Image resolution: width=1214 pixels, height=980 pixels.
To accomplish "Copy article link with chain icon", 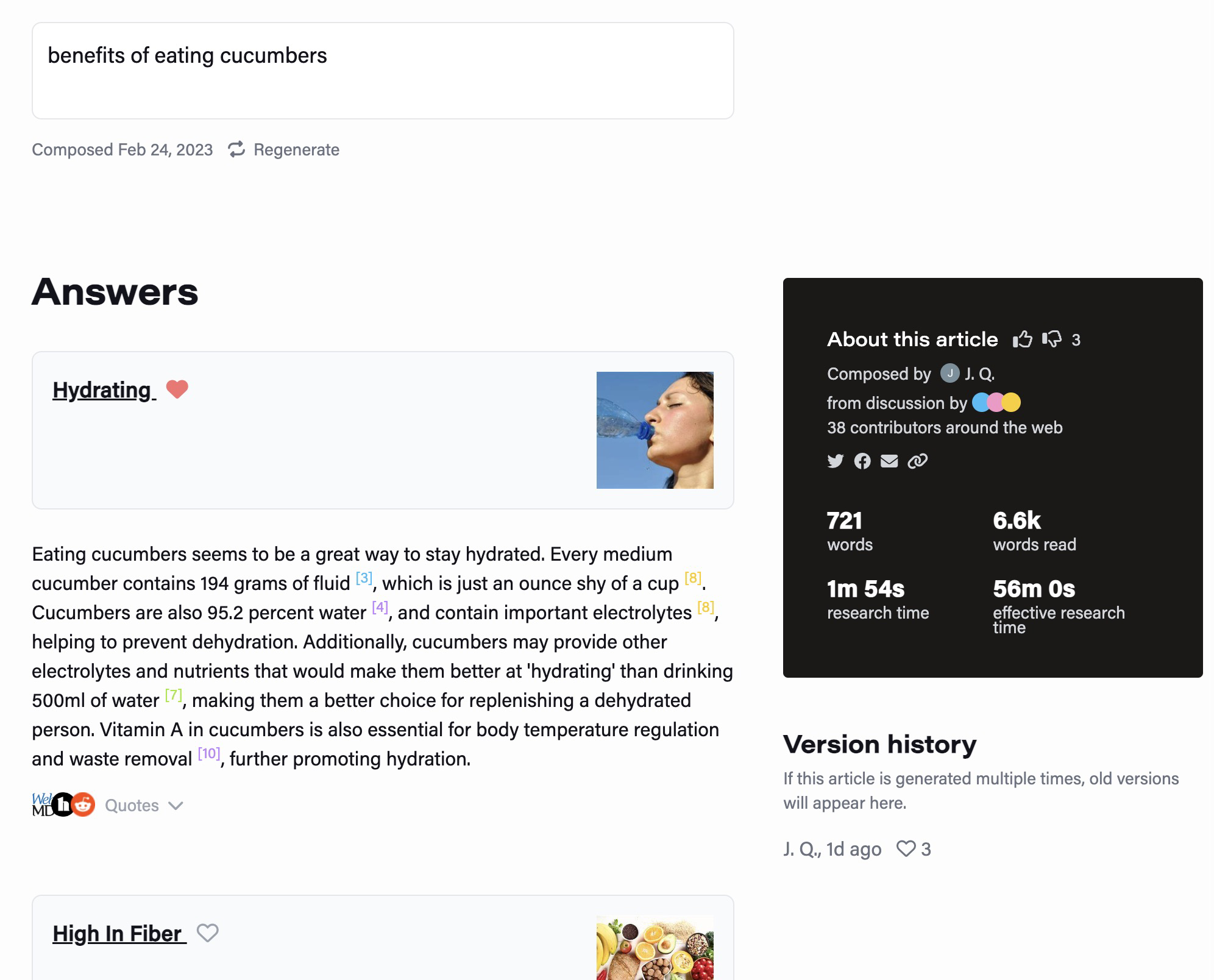I will 918,461.
